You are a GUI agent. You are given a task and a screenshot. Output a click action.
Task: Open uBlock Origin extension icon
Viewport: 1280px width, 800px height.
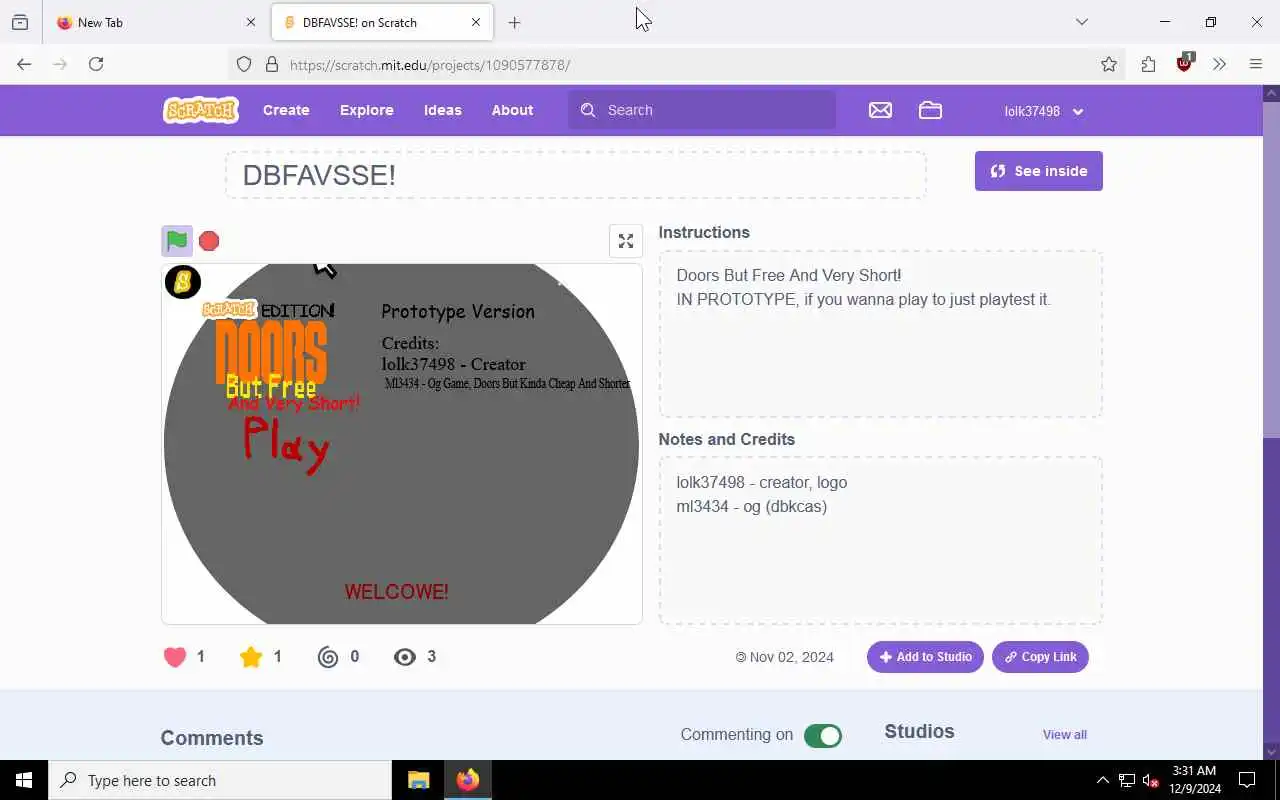click(x=1185, y=63)
